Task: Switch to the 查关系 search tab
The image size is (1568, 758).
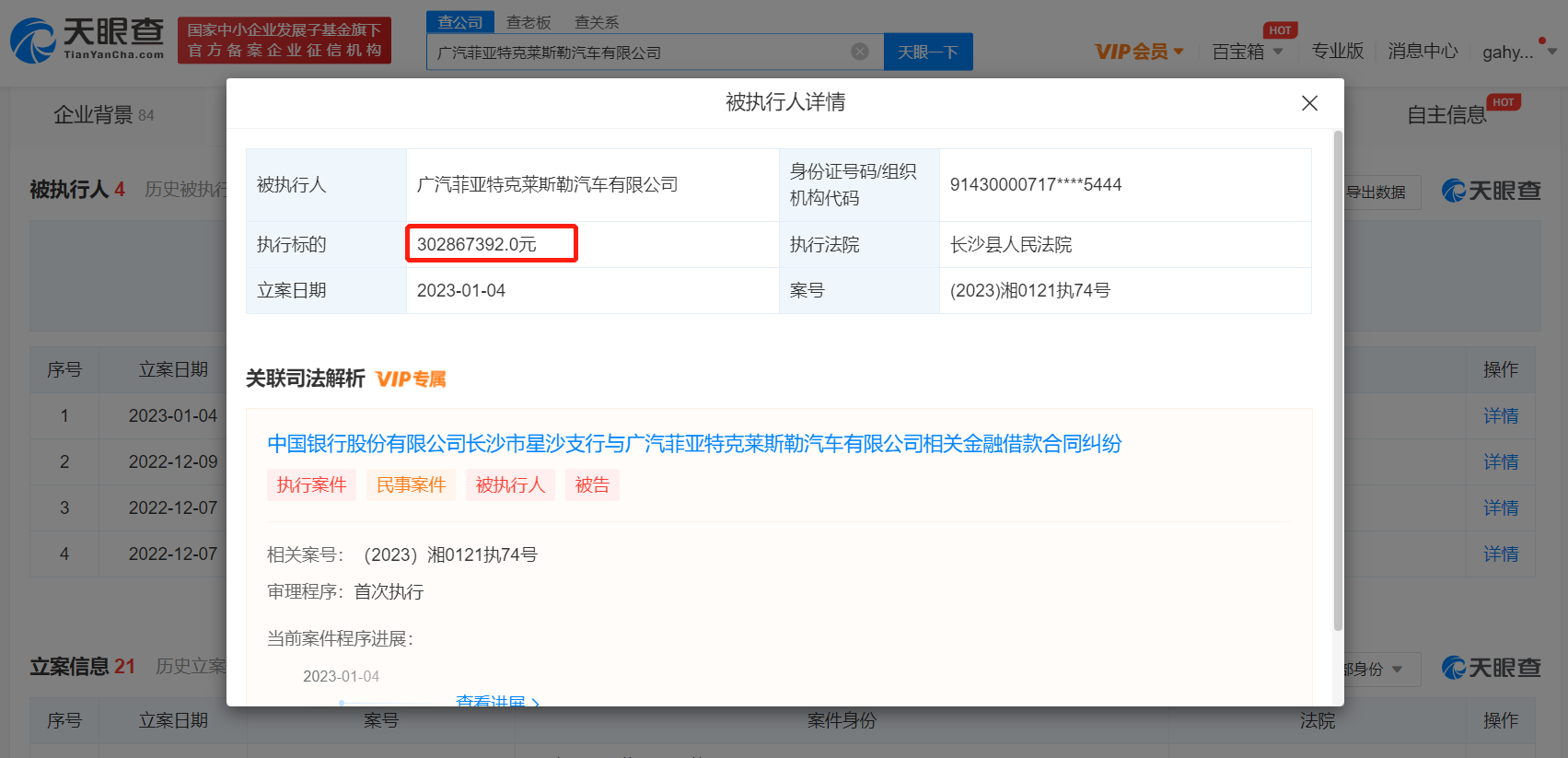Action: [x=597, y=22]
